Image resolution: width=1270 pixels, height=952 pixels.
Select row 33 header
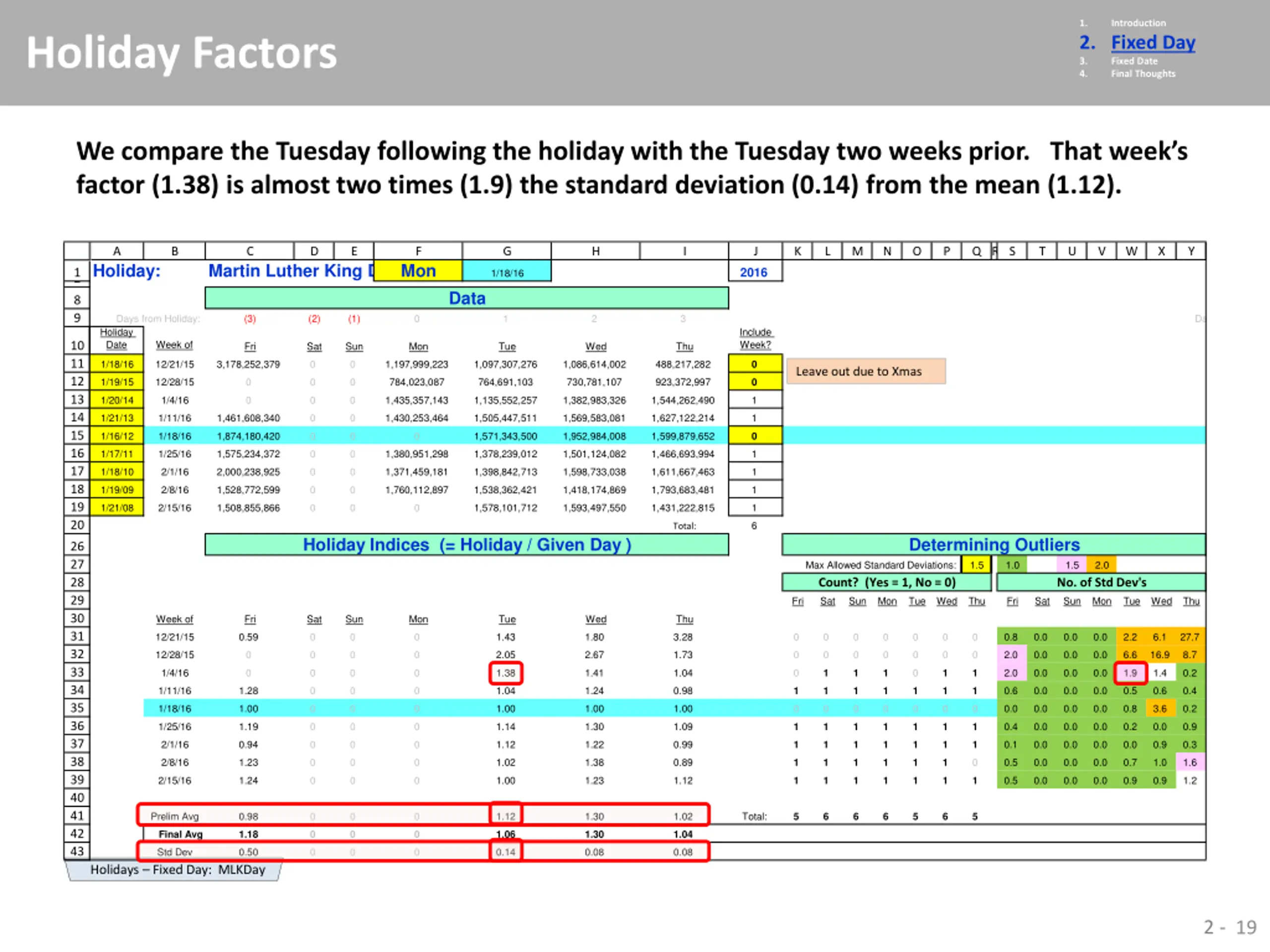click(77, 672)
